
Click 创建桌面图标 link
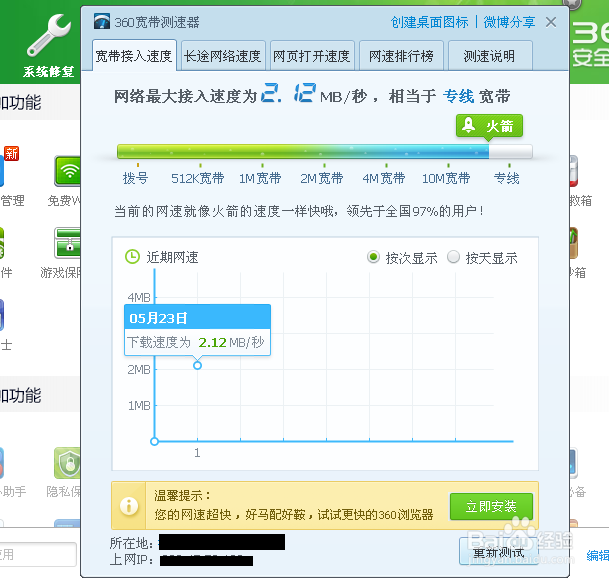(429, 22)
